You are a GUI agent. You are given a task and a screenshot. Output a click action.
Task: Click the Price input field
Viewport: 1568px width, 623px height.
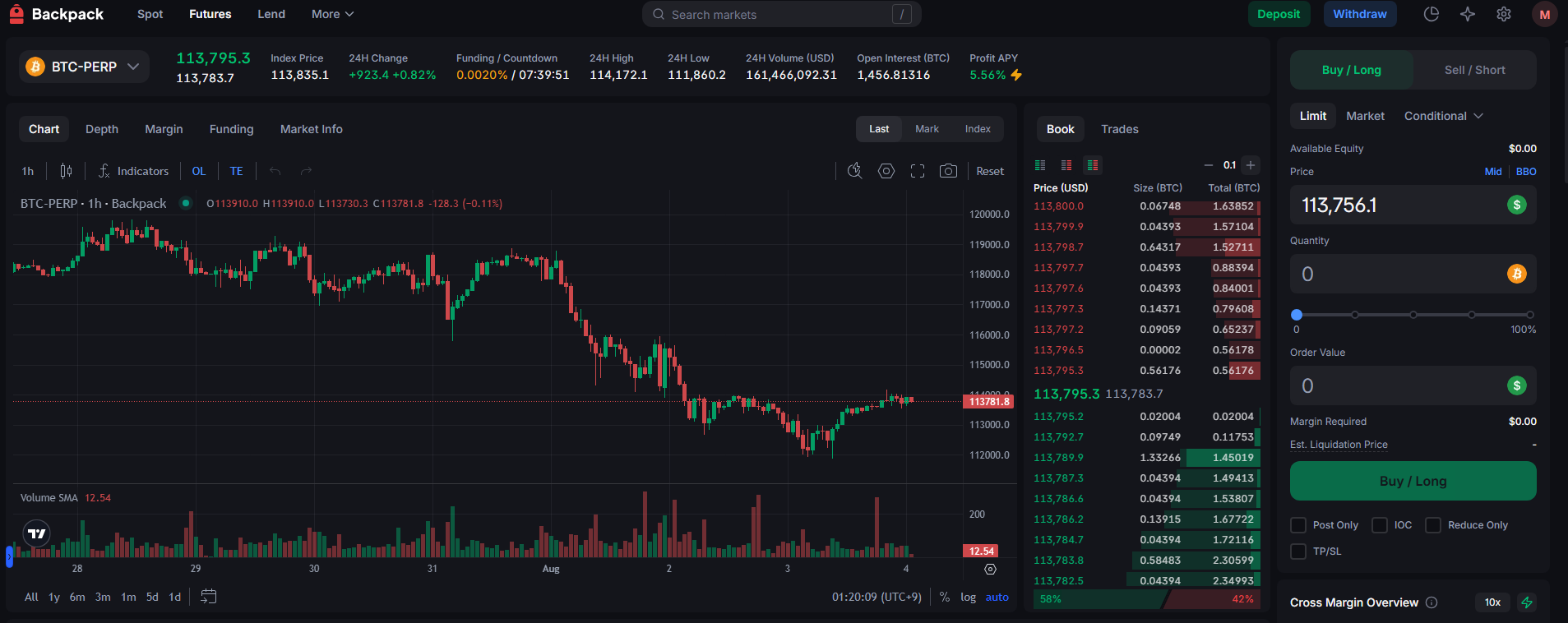tap(1413, 205)
